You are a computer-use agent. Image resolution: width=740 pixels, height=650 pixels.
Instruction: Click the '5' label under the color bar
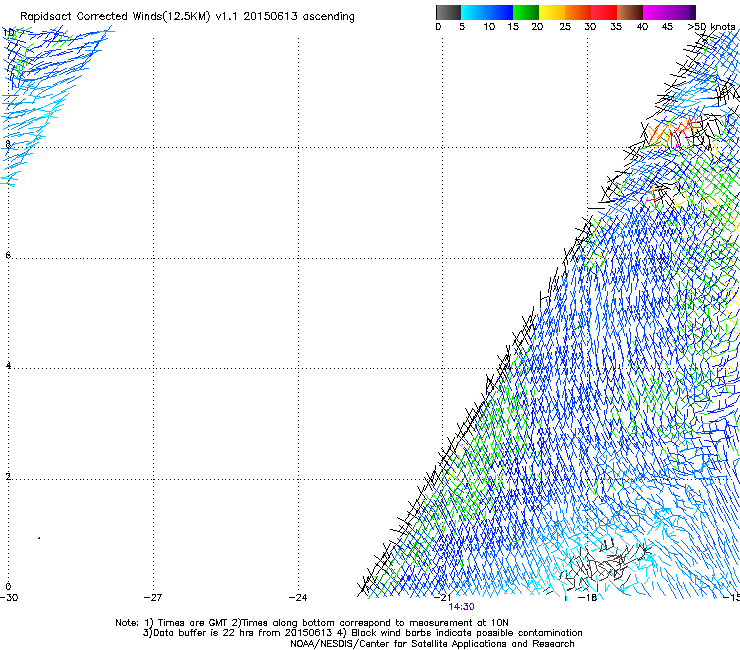462,27
